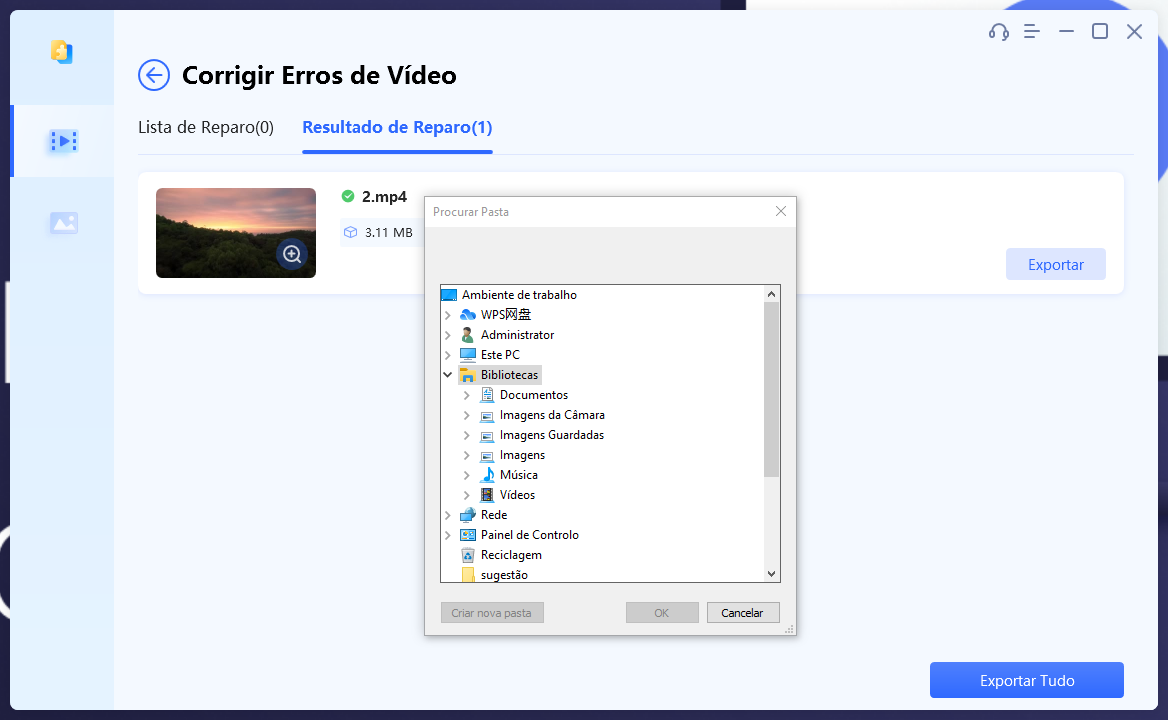Click the Ambiente de trabalho desktop icon
Image resolution: width=1168 pixels, height=720 pixels.
(x=449, y=295)
